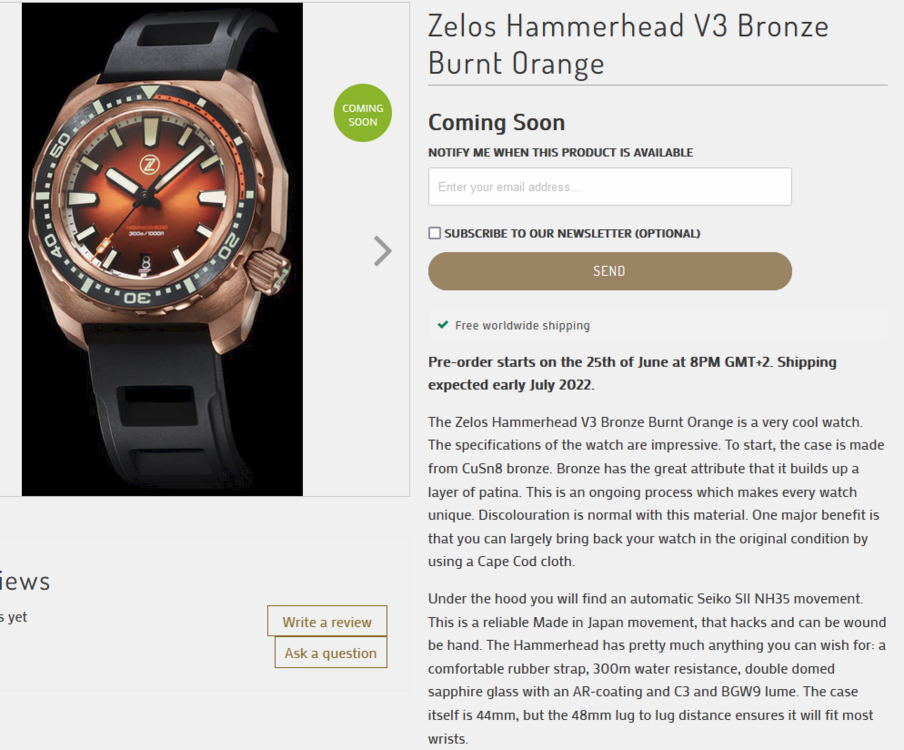
Task: Click the Coming Soon heading text
Action: point(496,122)
